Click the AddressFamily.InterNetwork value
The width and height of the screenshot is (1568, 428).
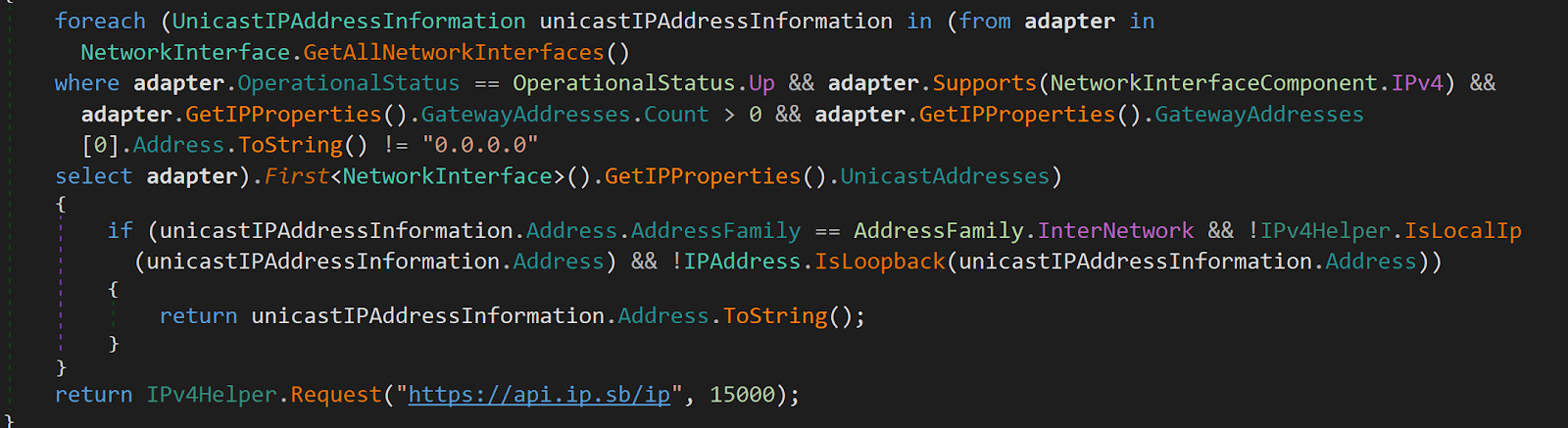click(x=1023, y=230)
